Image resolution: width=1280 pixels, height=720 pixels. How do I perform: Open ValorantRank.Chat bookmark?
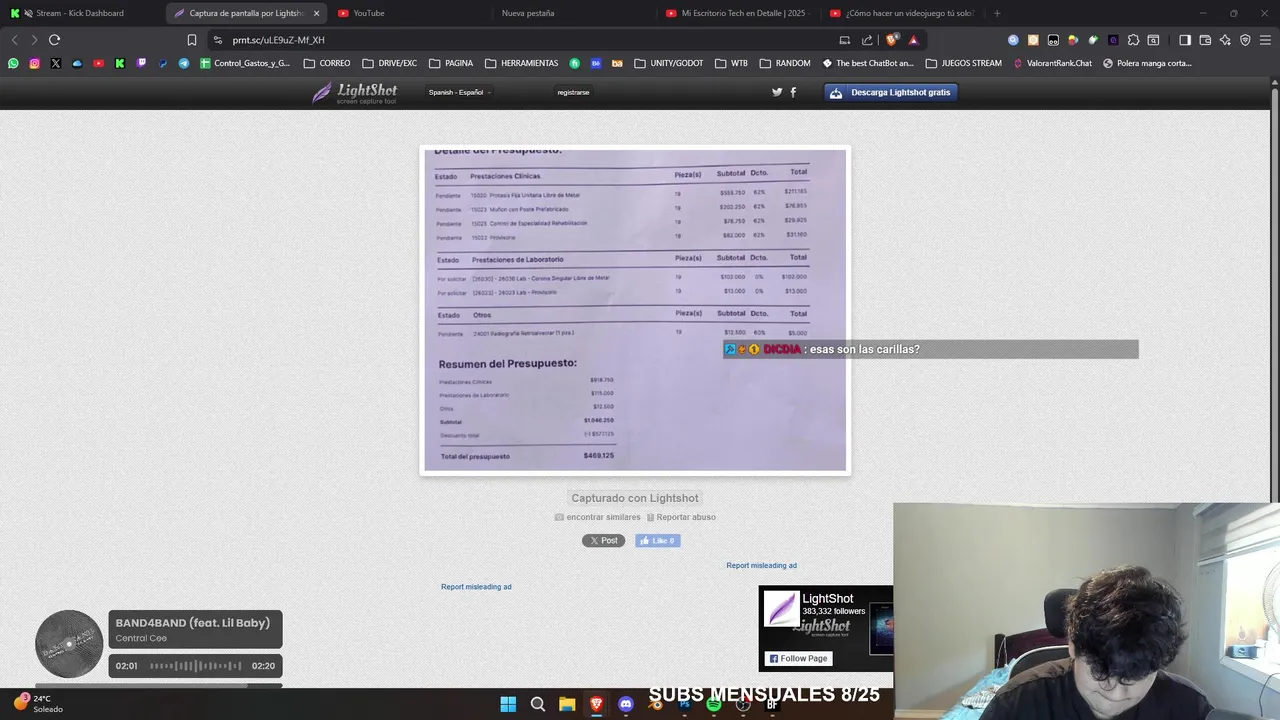(1052, 63)
